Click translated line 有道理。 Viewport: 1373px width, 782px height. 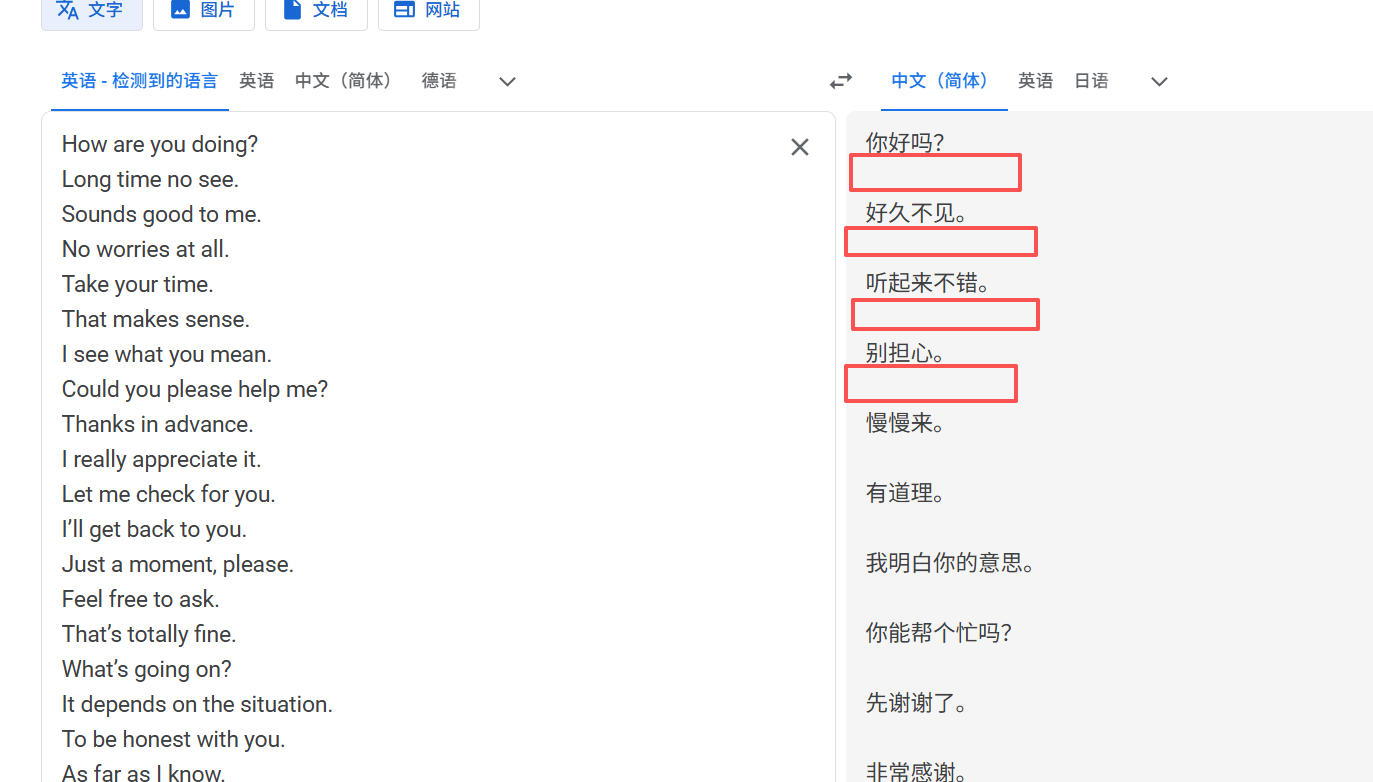(906, 493)
